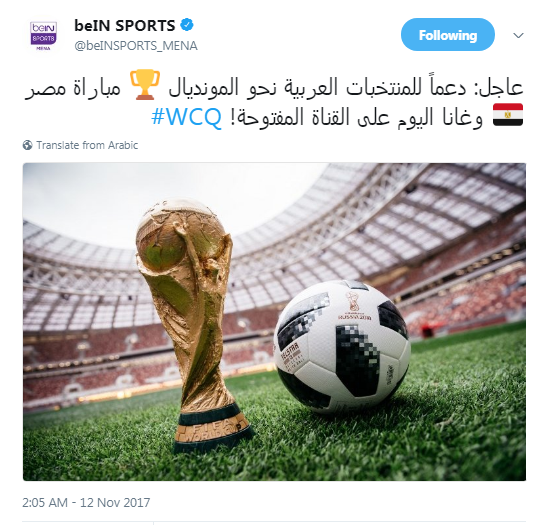Click the second line of Arabic text
This screenshot has width=548, height=525.
pos(337,117)
